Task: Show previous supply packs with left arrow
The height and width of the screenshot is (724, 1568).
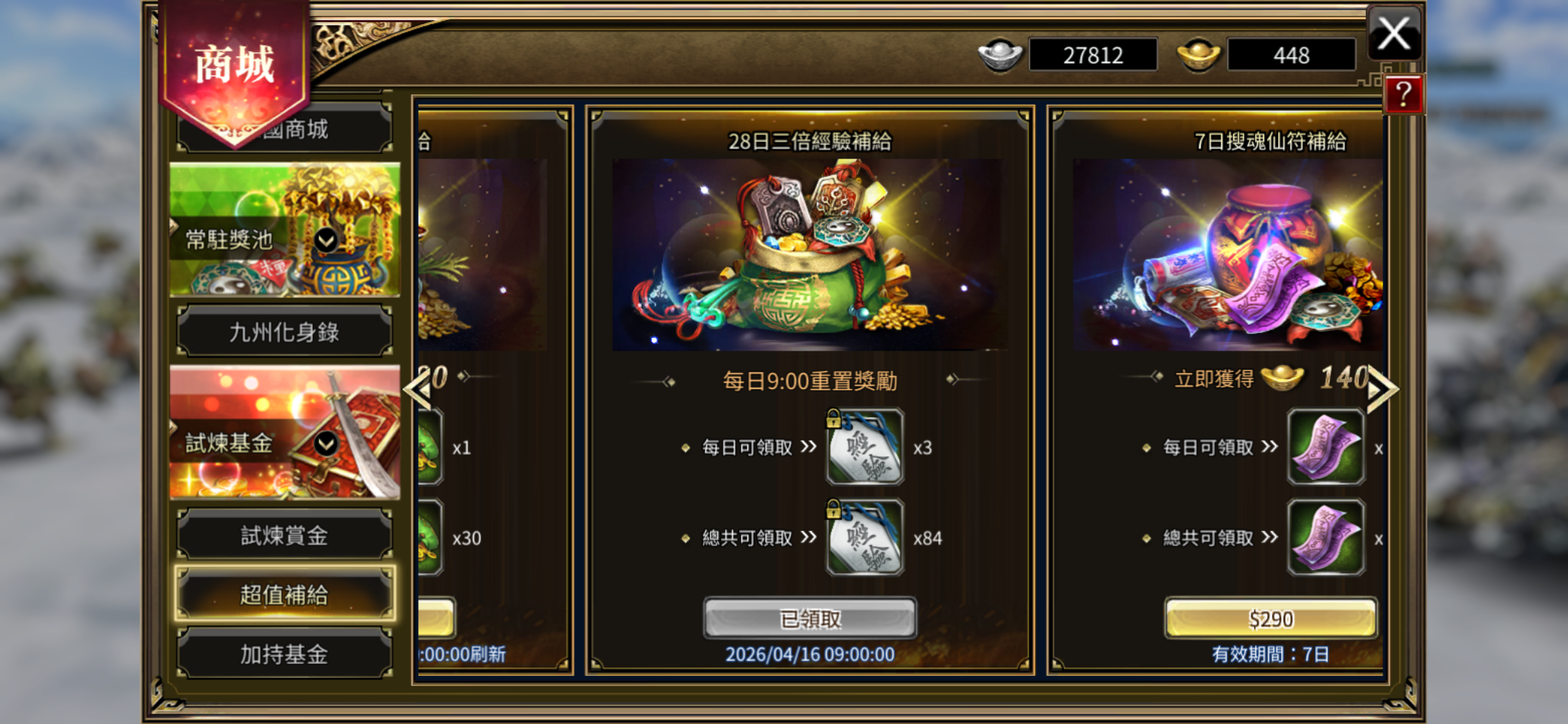Action: [x=419, y=389]
